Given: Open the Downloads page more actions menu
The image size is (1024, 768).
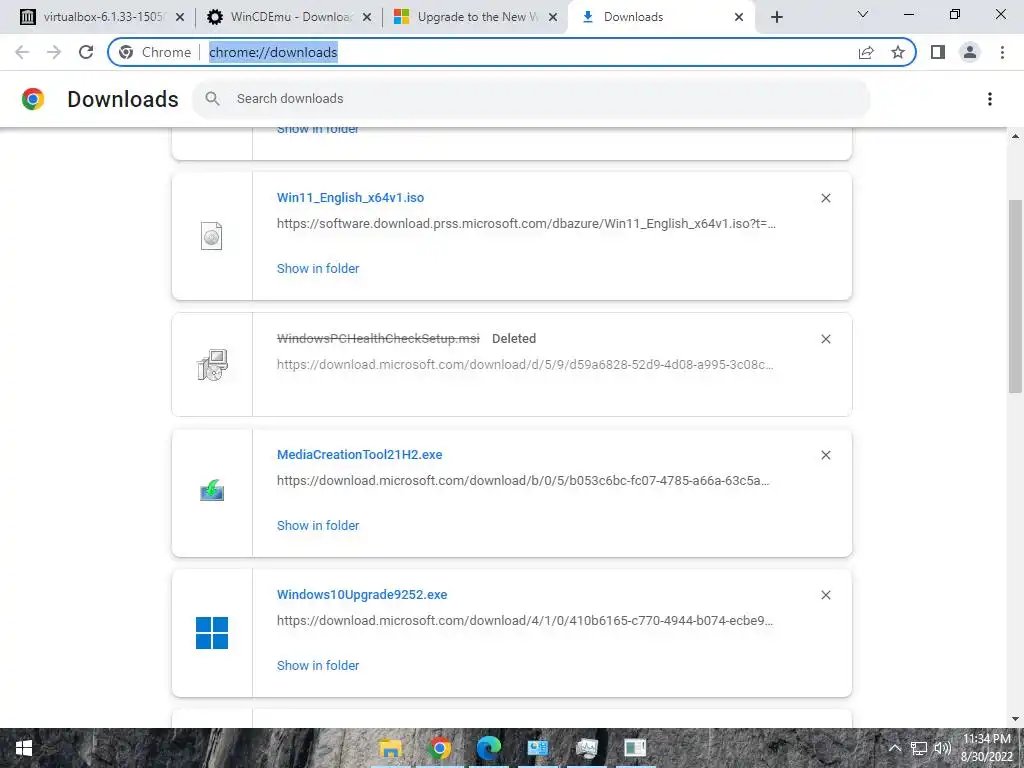Looking at the screenshot, I should [989, 99].
